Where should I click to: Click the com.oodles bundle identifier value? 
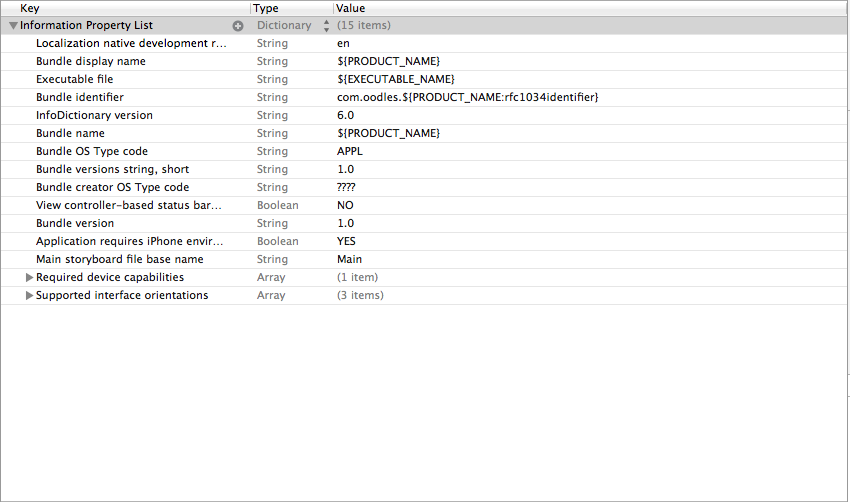(x=468, y=97)
